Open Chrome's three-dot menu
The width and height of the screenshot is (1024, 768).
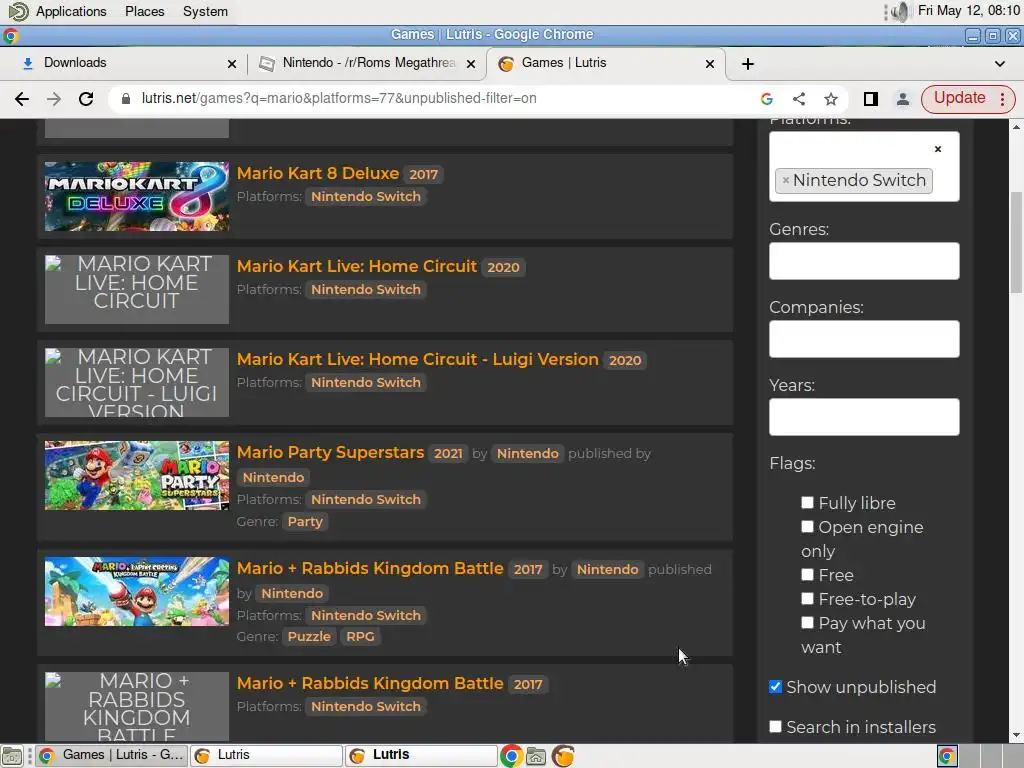[x=1002, y=99]
